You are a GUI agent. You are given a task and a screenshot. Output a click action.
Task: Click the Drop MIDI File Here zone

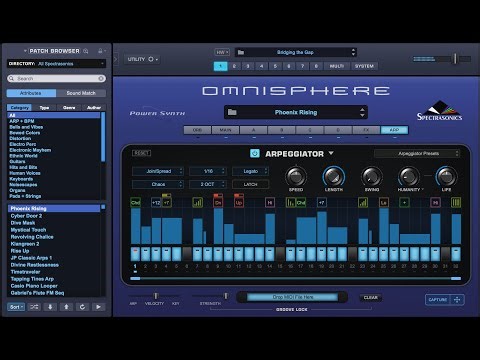(292, 297)
